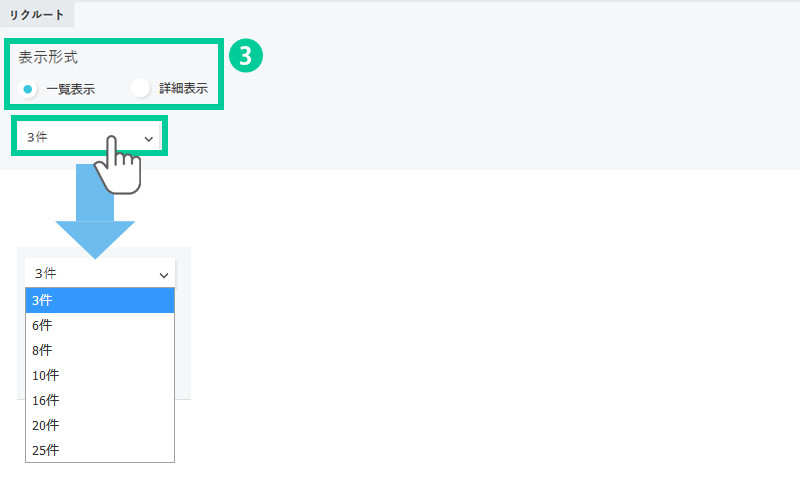
Task: Select the 一覧表示 radio button
Action: point(28,88)
